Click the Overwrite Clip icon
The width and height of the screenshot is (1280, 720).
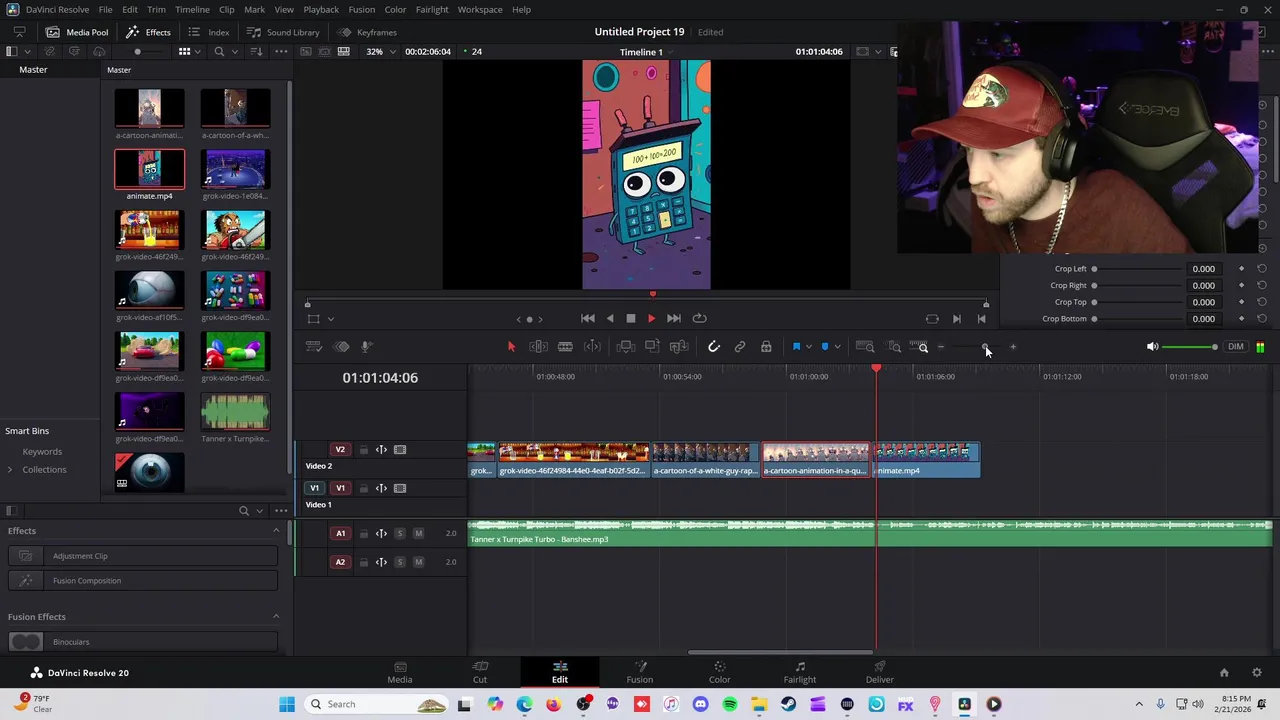(x=652, y=347)
